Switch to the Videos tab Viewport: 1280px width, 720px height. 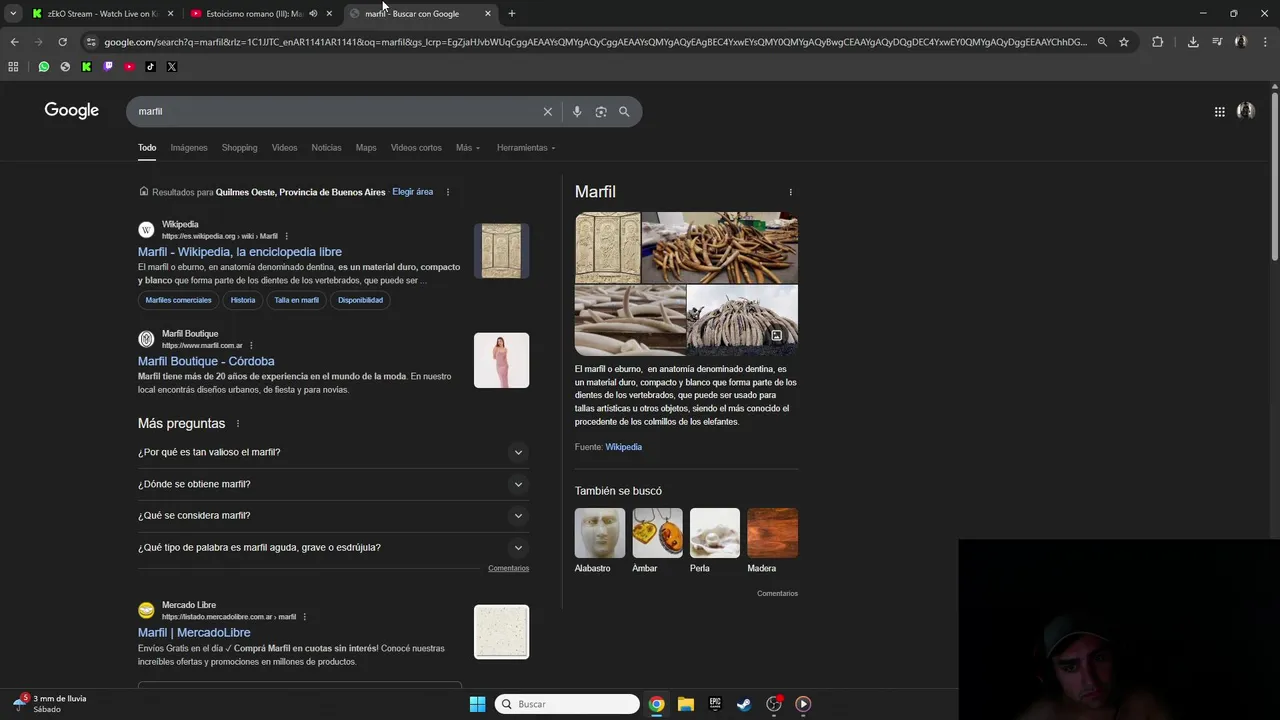point(284,148)
